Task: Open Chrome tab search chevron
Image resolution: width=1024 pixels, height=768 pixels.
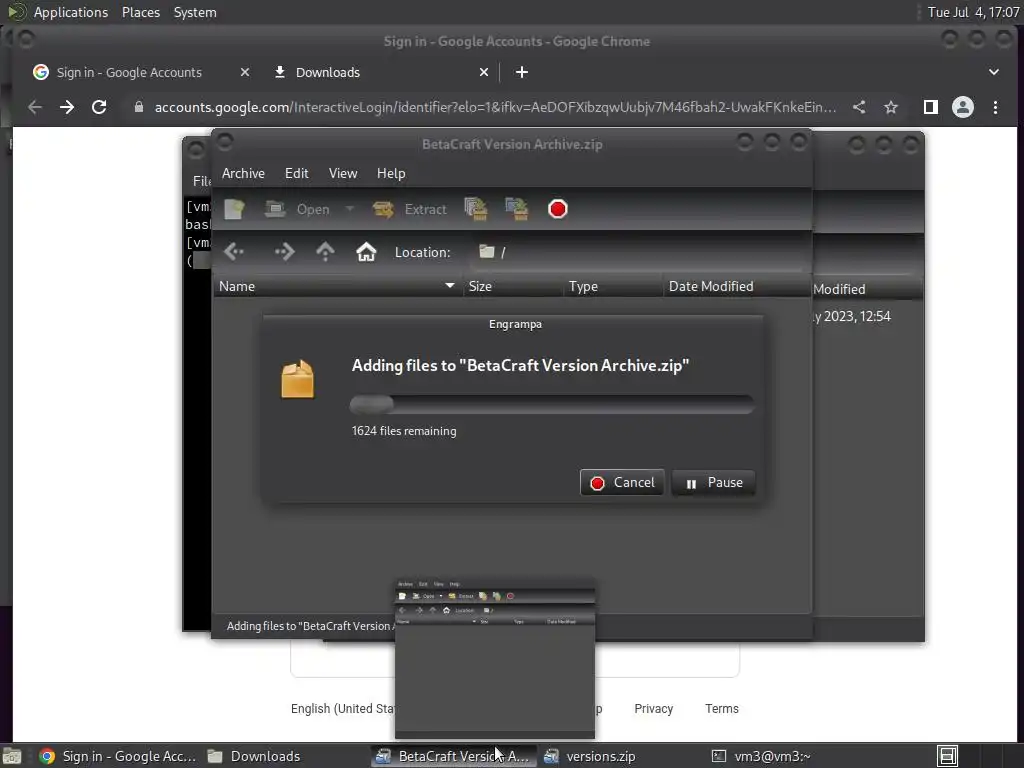Action: tap(993, 72)
